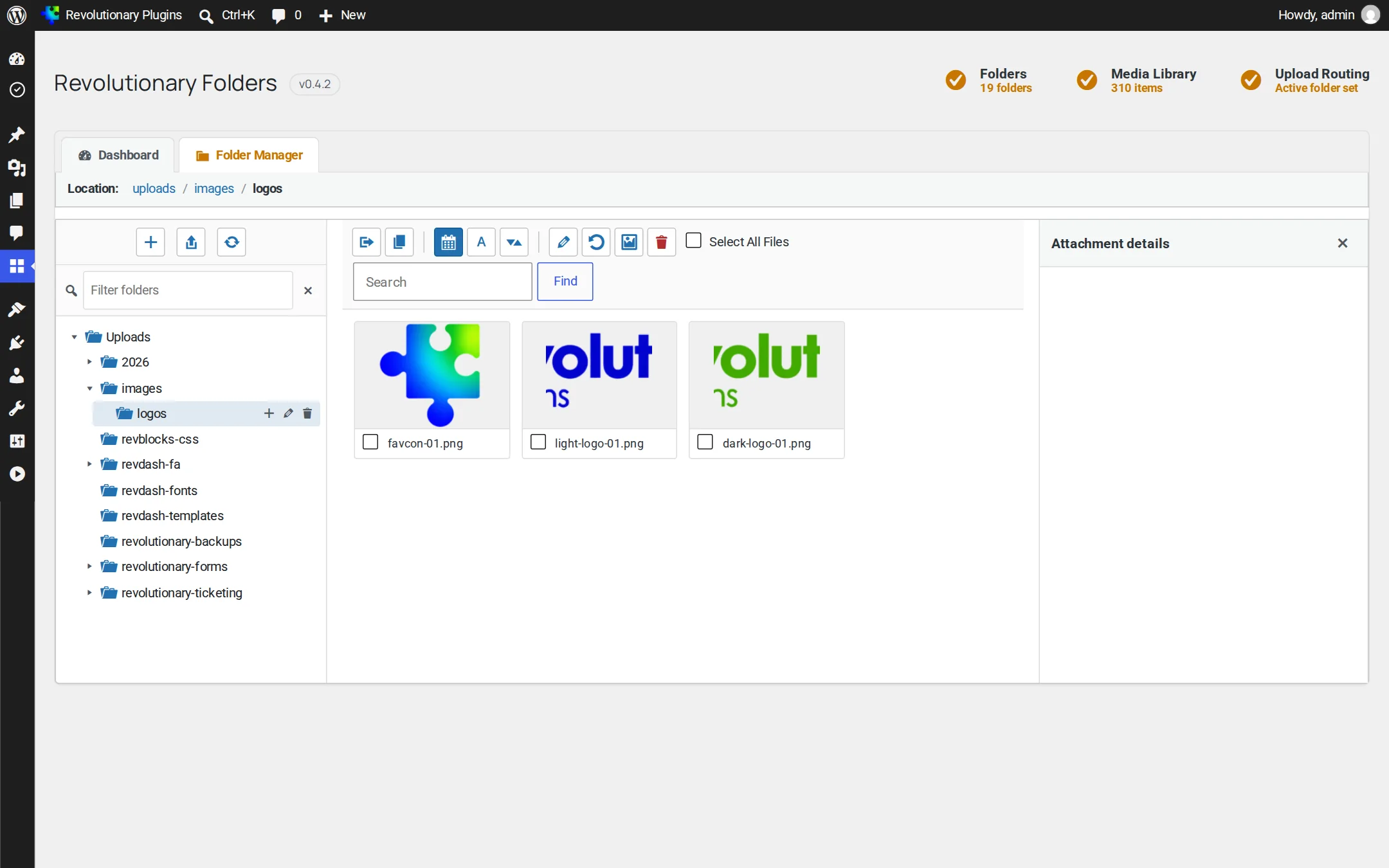Expand the revolutionary-ticketing folder
1389x868 pixels.
(89, 593)
